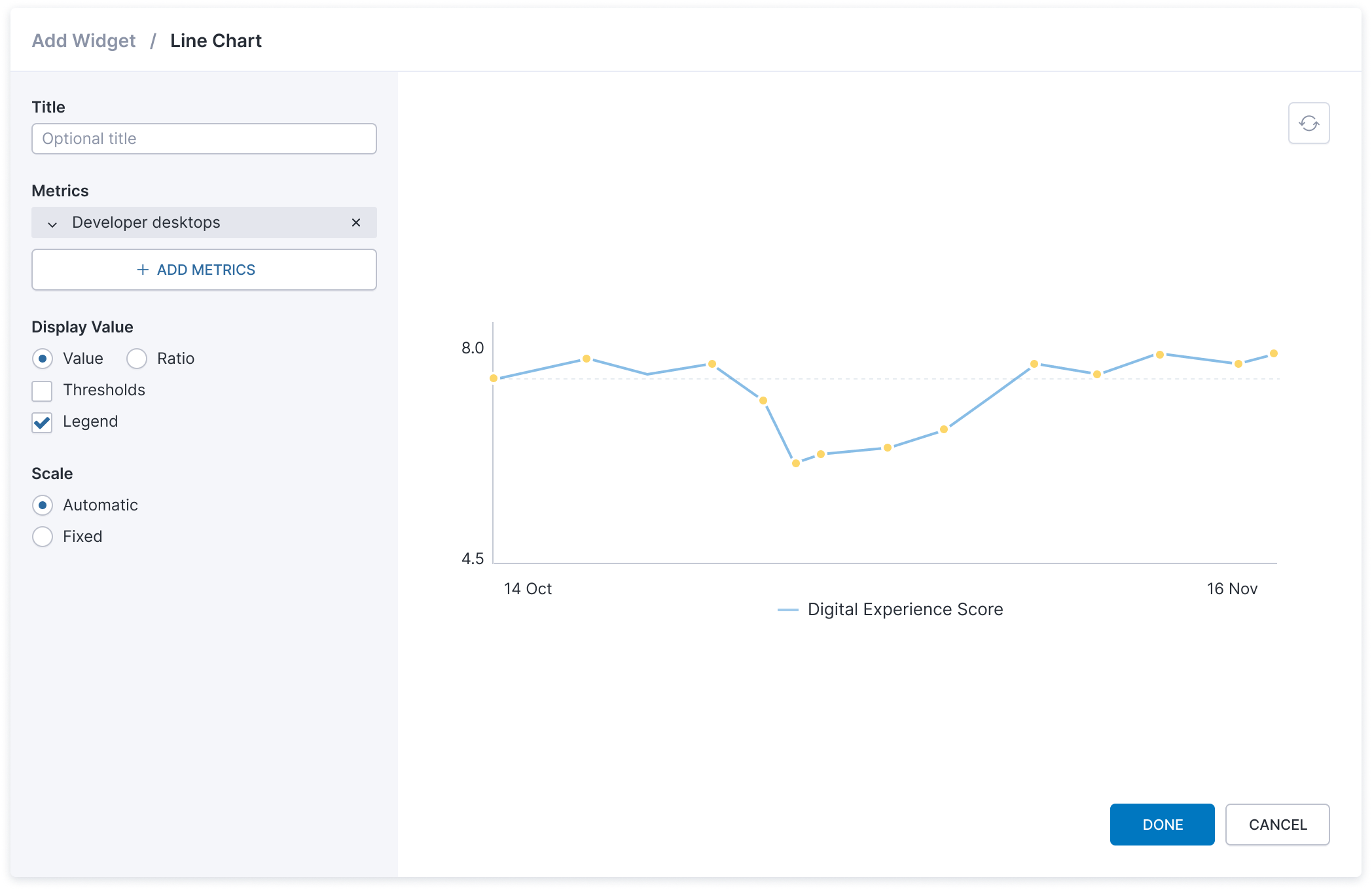Choose Automatic scale

(43, 505)
